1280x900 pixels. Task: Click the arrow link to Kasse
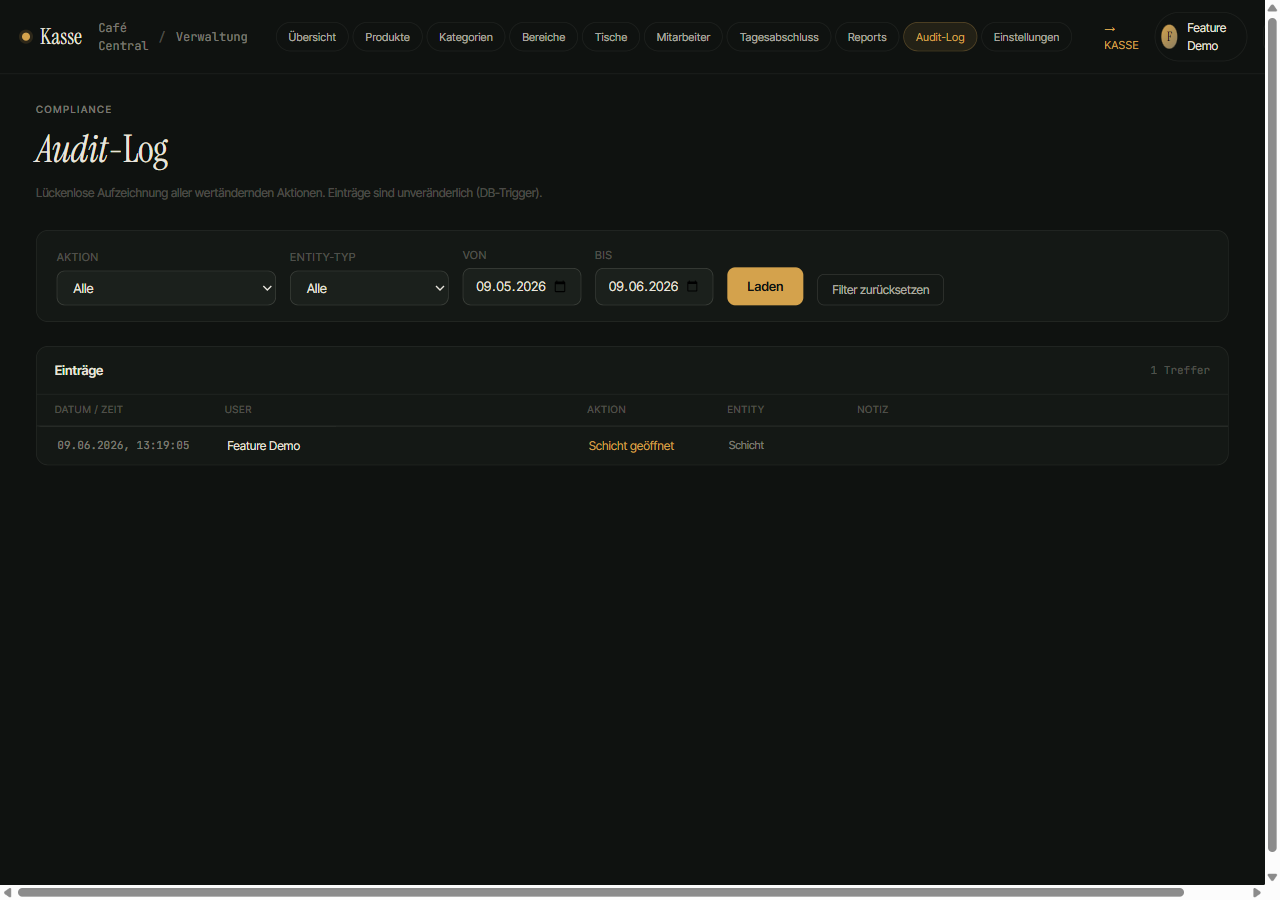[1121, 37]
